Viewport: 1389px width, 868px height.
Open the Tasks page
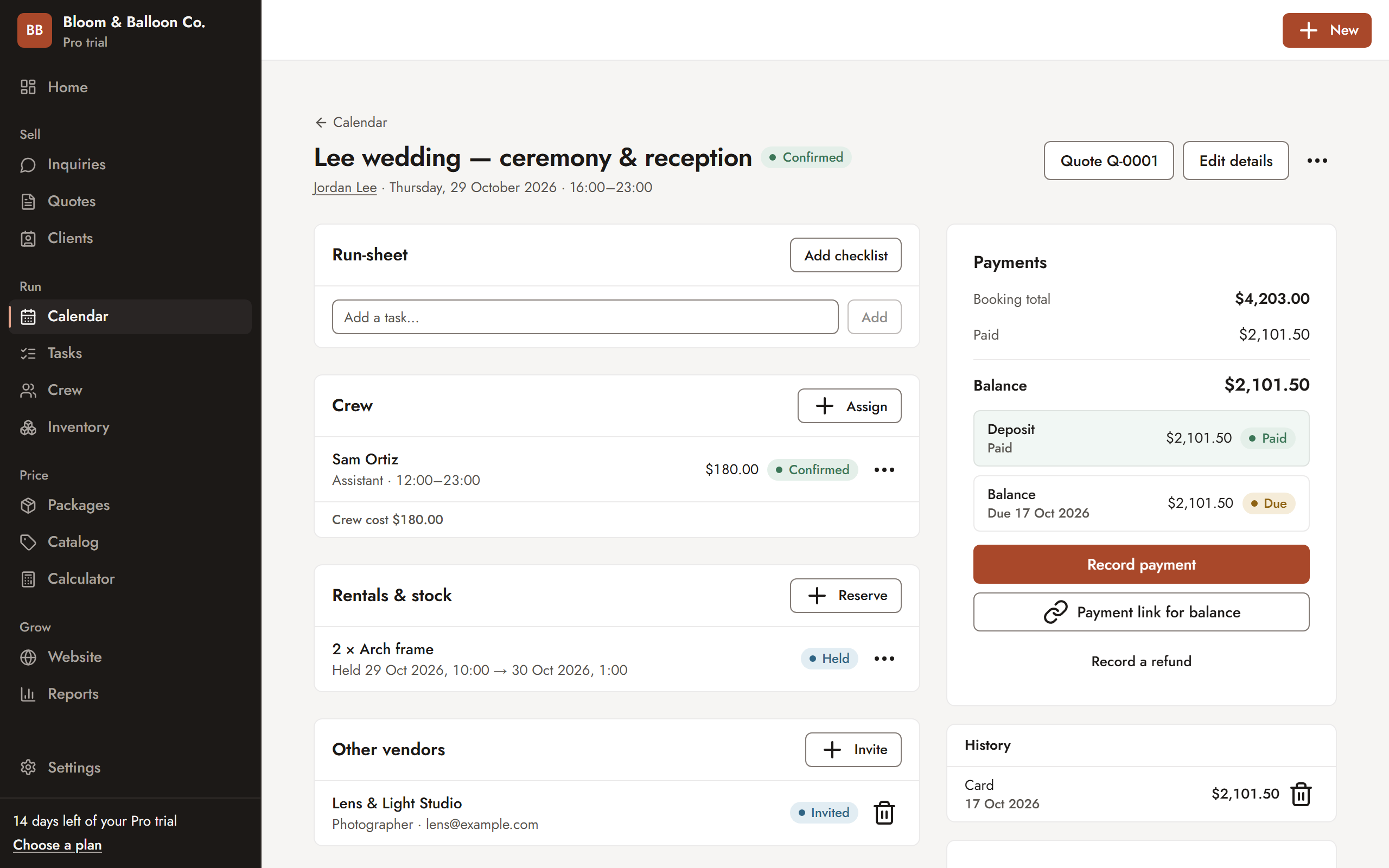coord(130,353)
